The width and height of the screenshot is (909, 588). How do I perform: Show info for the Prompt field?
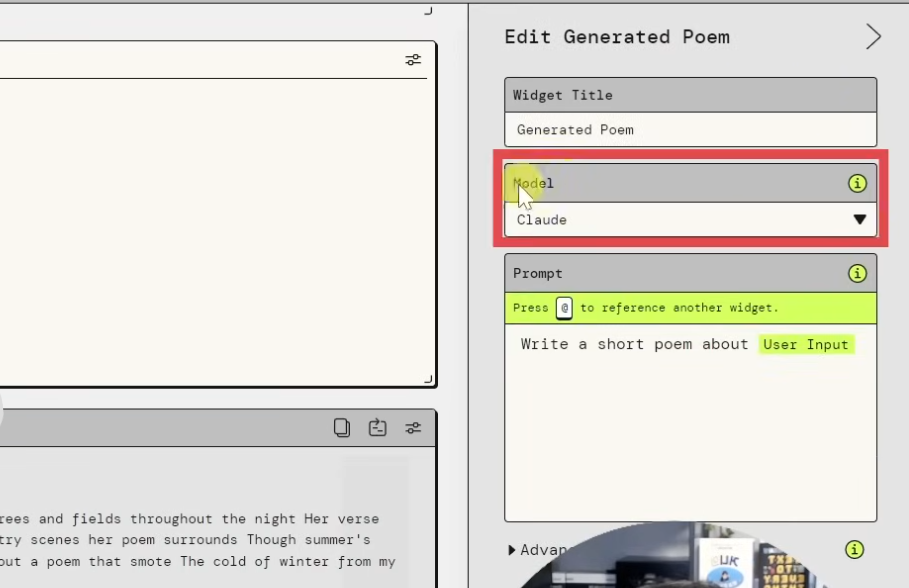(857, 273)
